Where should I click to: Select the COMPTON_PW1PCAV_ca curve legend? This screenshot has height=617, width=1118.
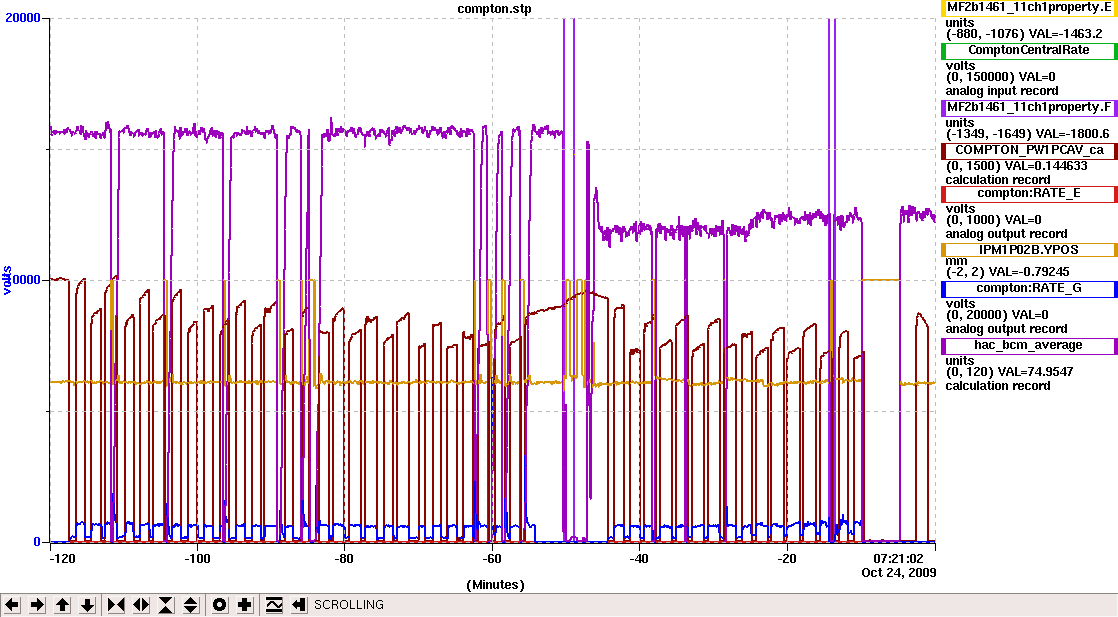[1029, 151]
